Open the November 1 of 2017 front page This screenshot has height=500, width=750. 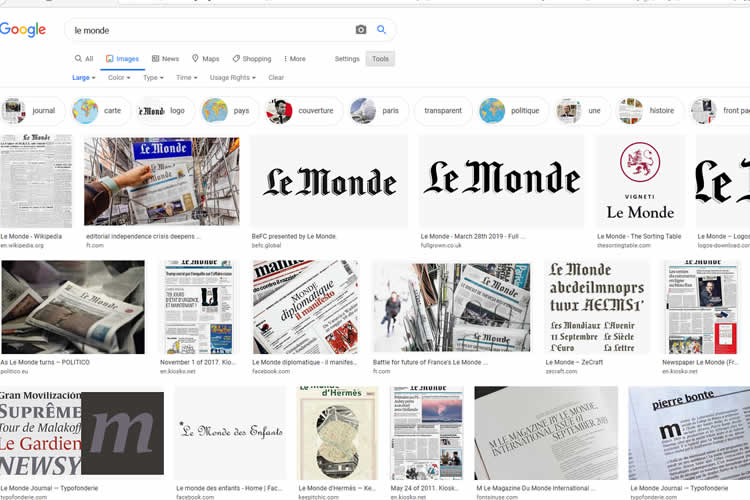tap(198, 307)
